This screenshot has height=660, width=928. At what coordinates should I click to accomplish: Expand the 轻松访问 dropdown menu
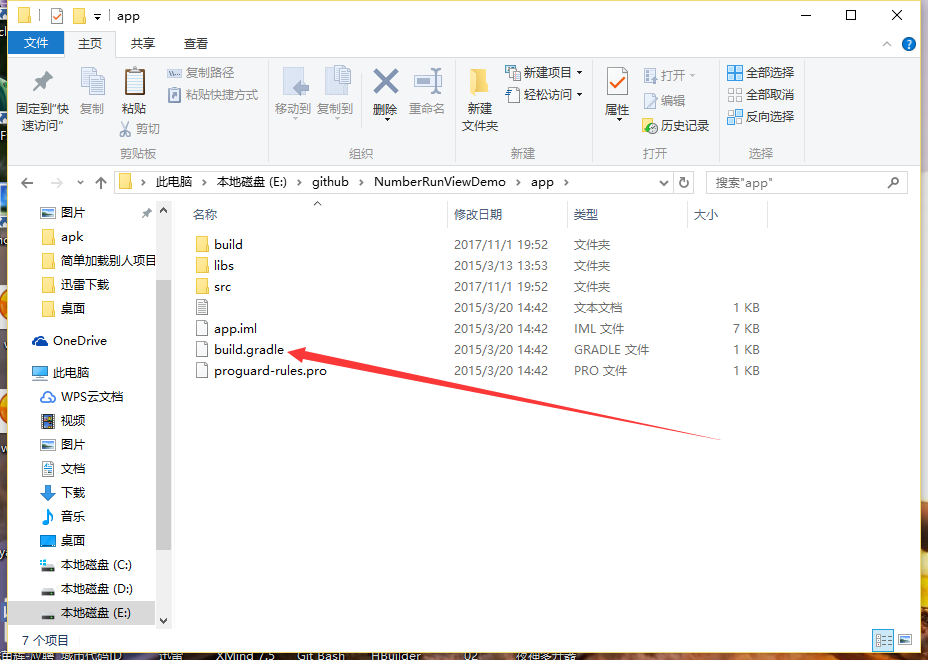click(x=569, y=95)
